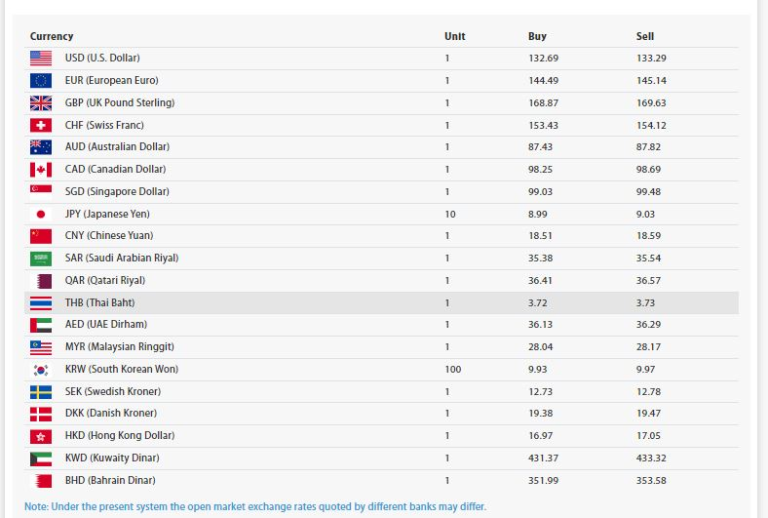Click the Australian flag icon

pos(41,147)
